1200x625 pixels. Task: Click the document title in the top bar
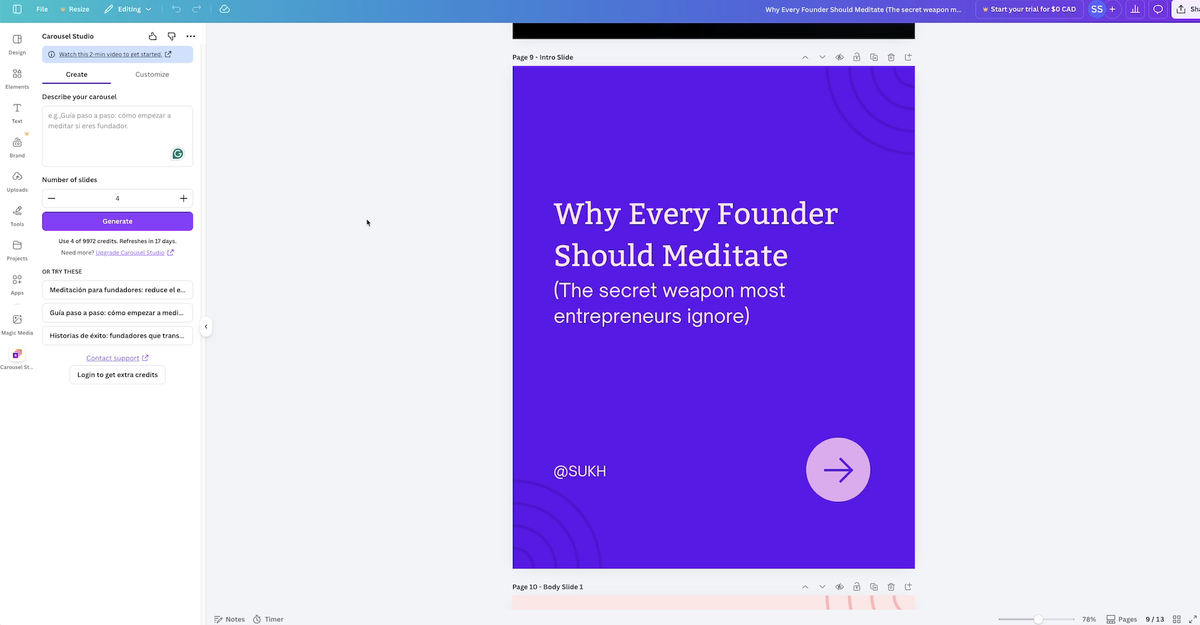pos(863,9)
